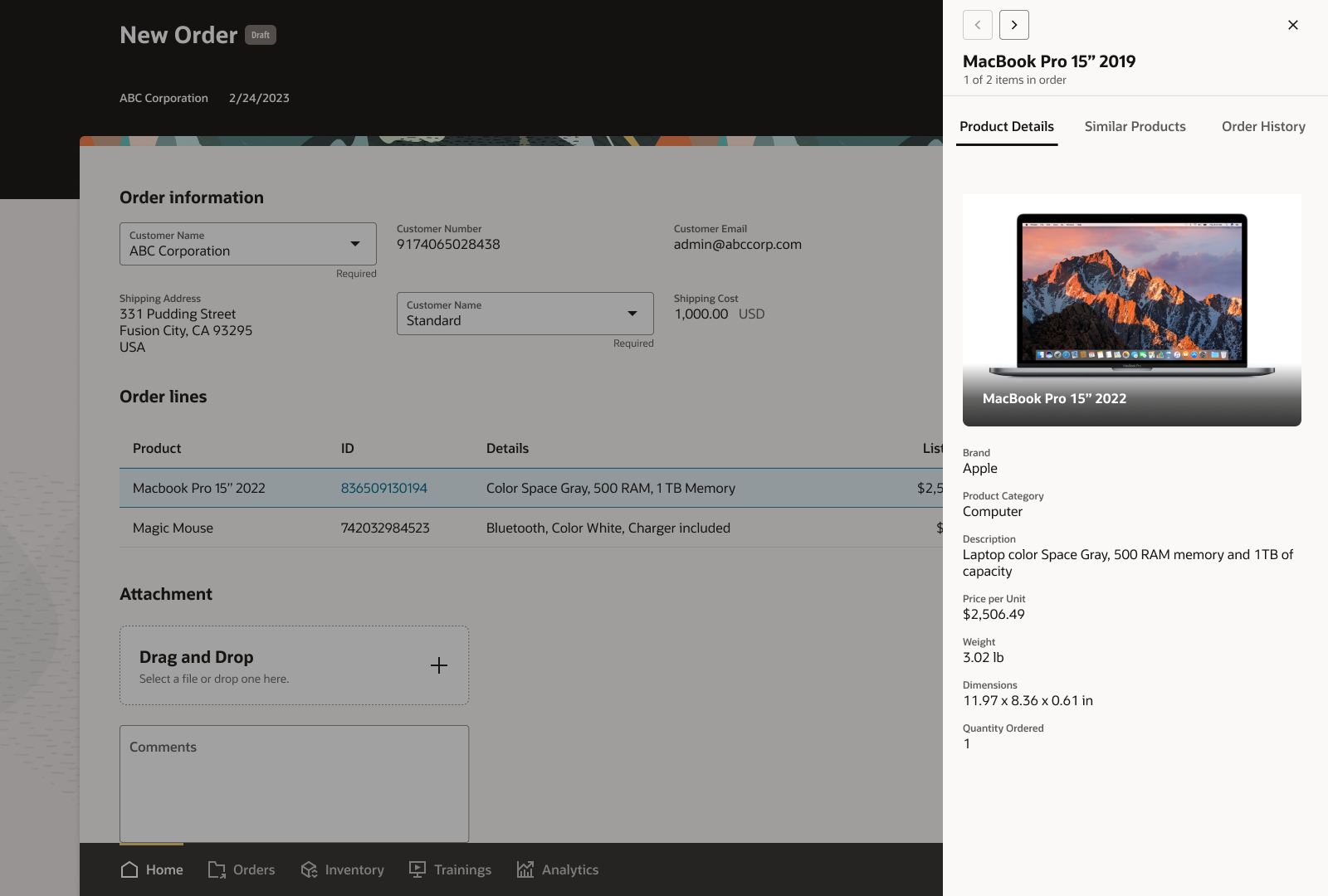
Task: Go to next item using right chevron button
Action: pyautogui.click(x=1014, y=25)
